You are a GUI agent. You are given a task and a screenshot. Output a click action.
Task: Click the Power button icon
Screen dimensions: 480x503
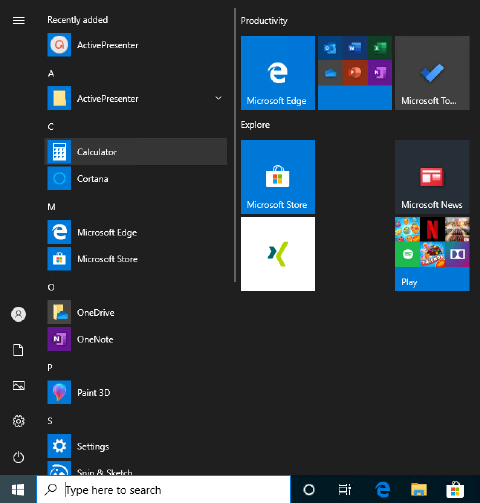[x=19, y=457]
